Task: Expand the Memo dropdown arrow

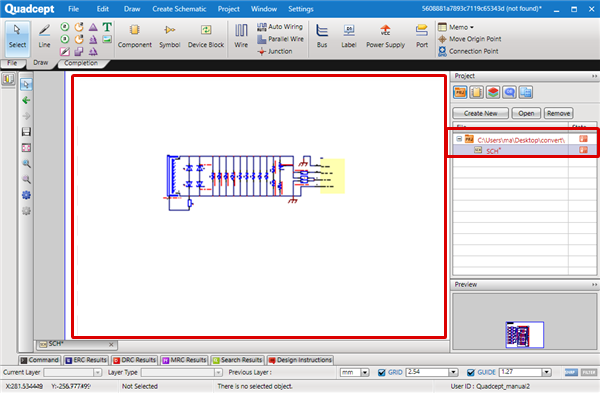Action: click(x=472, y=27)
